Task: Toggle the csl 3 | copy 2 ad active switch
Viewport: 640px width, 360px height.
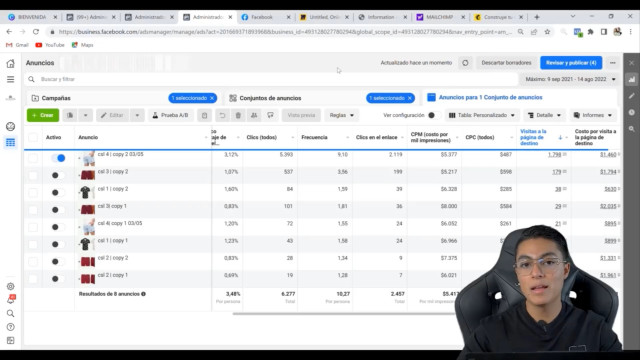Action: pyautogui.click(x=57, y=175)
